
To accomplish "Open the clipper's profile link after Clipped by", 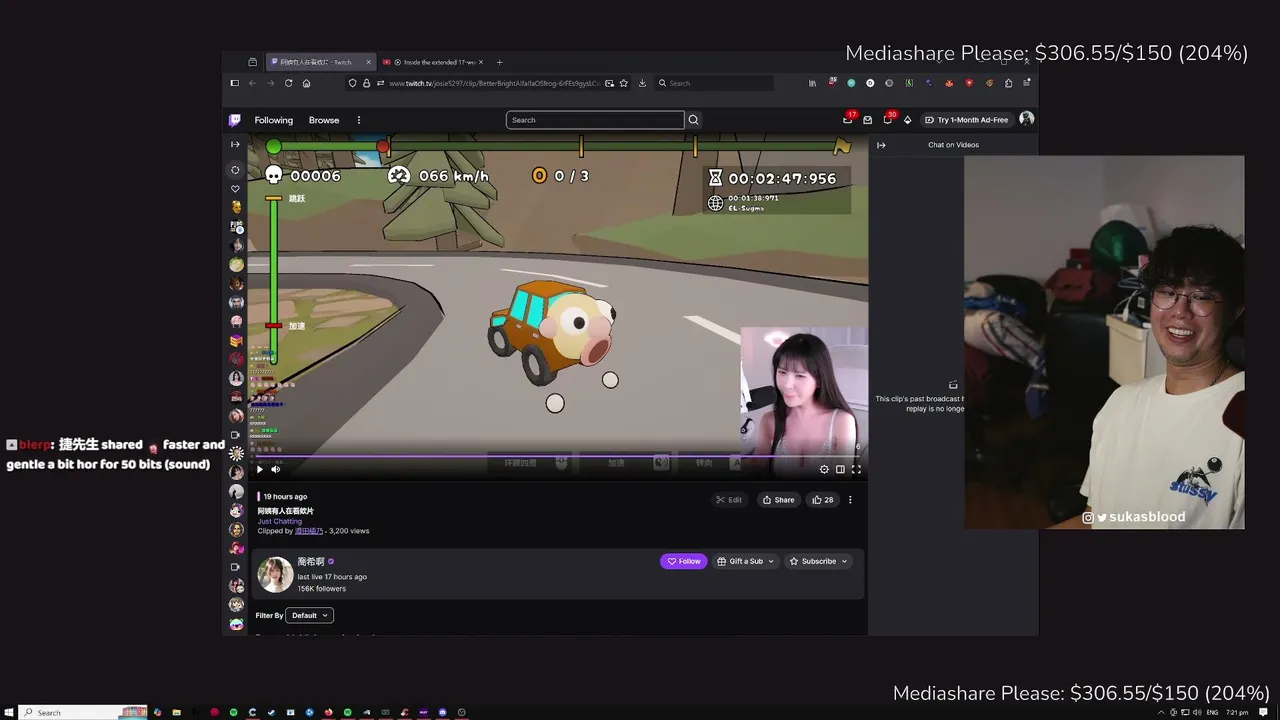I will 309,531.
